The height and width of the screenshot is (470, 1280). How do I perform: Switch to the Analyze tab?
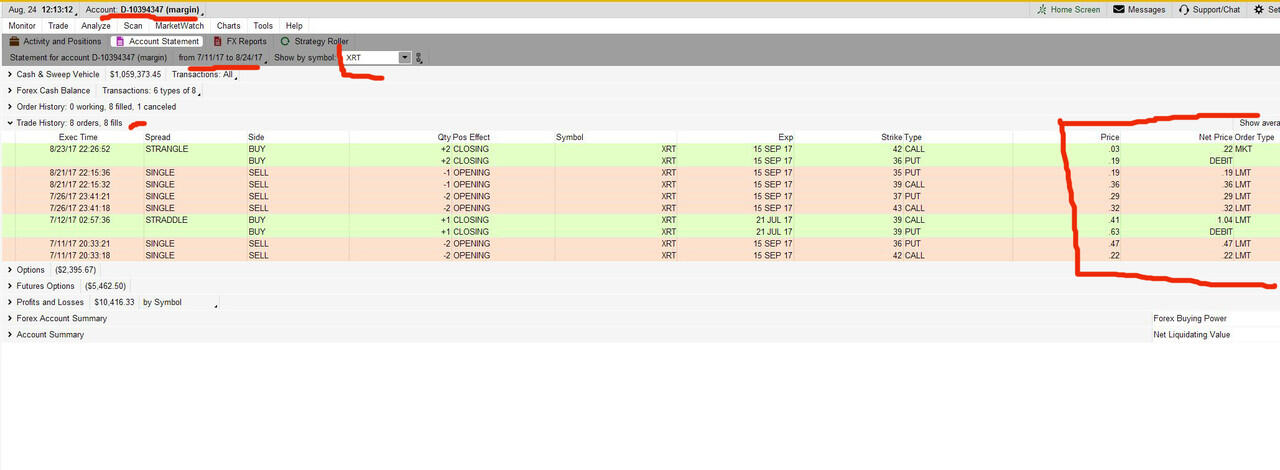click(96, 25)
